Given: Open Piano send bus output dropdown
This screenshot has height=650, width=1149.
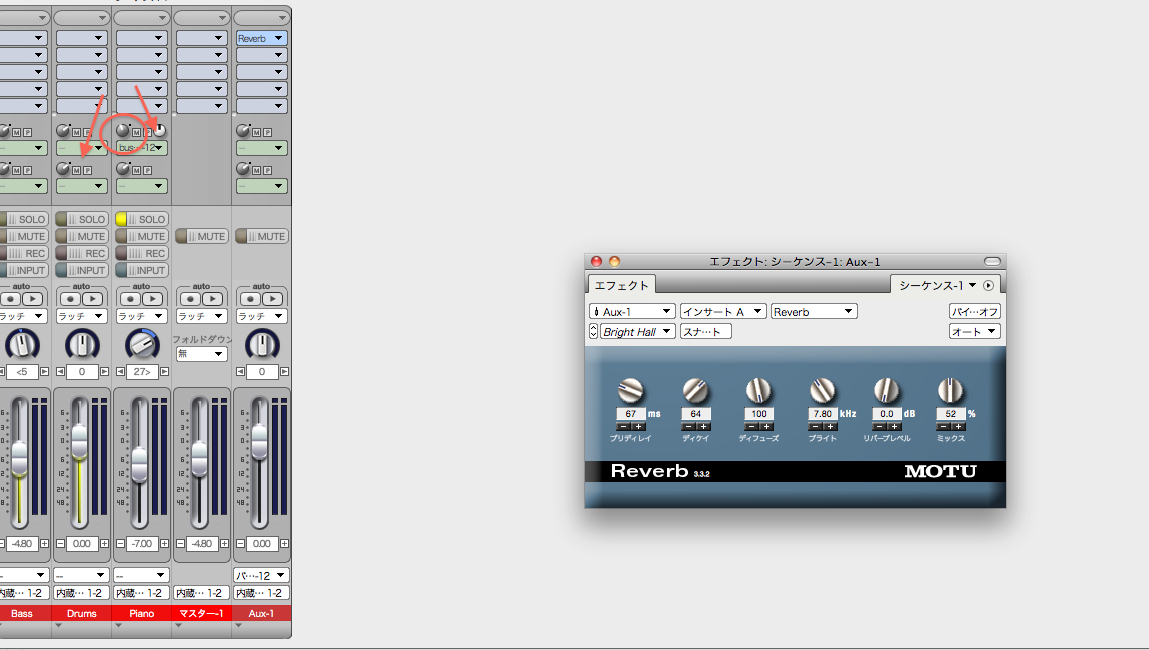Looking at the screenshot, I should point(142,147).
